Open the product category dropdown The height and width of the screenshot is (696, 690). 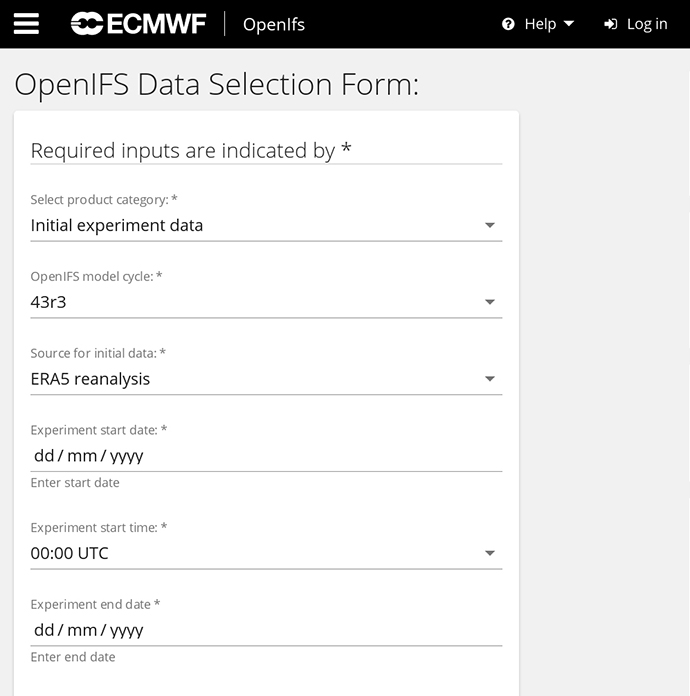click(x=266, y=225)
